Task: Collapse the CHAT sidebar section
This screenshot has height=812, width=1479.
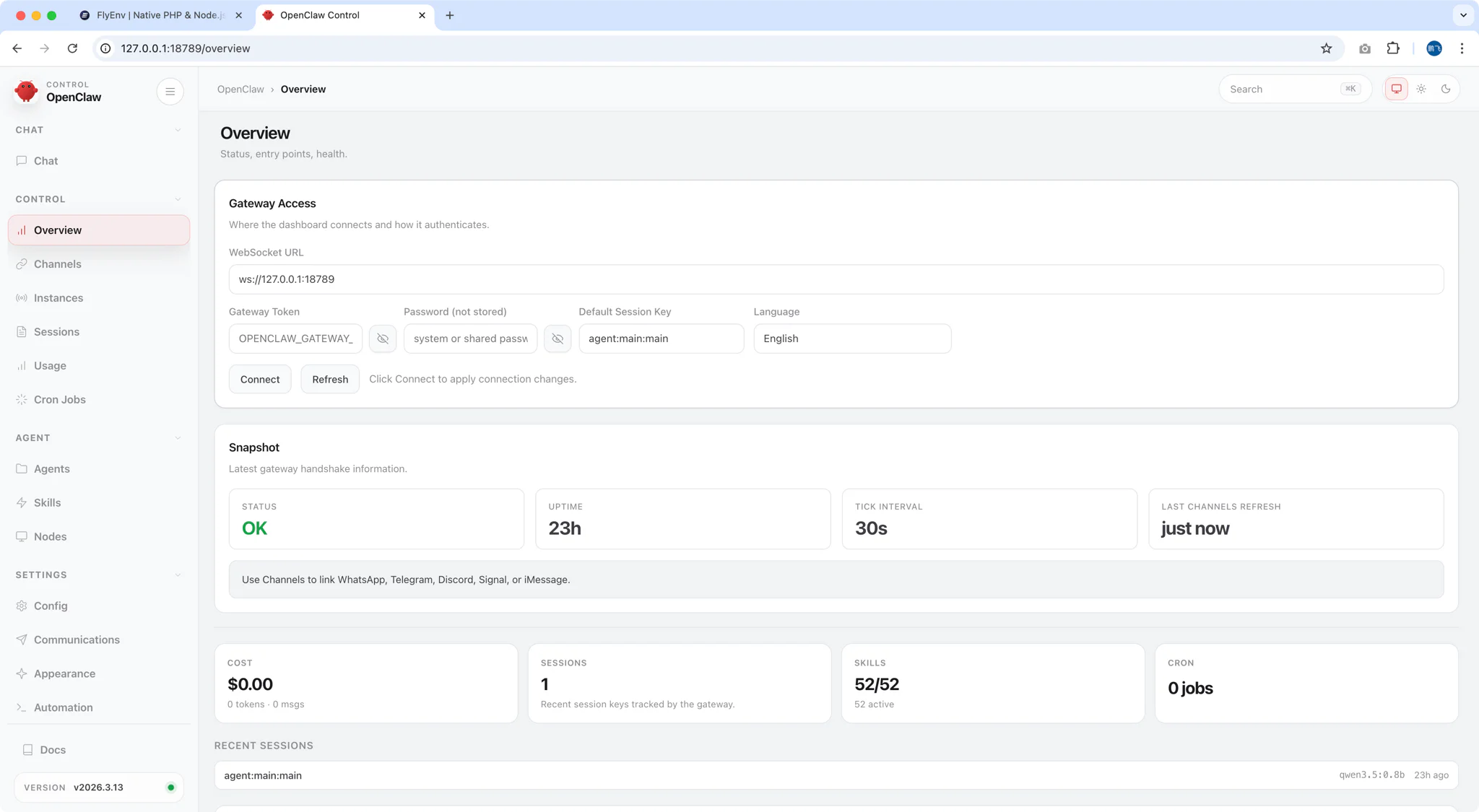Action: tap(178, 130)
